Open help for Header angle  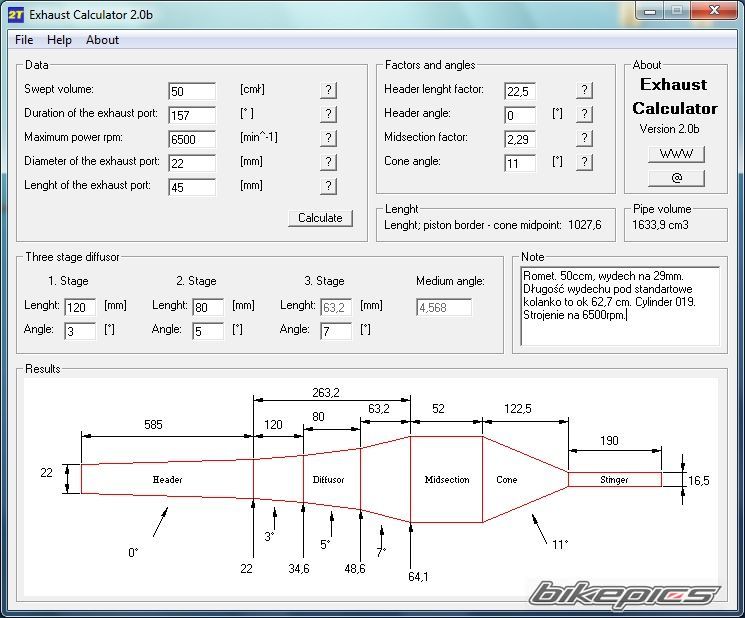click(x=585, y=114)
